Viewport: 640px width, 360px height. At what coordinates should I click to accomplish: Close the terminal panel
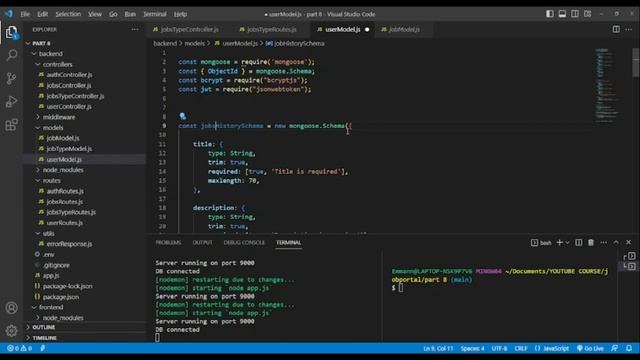pos(629,242)
